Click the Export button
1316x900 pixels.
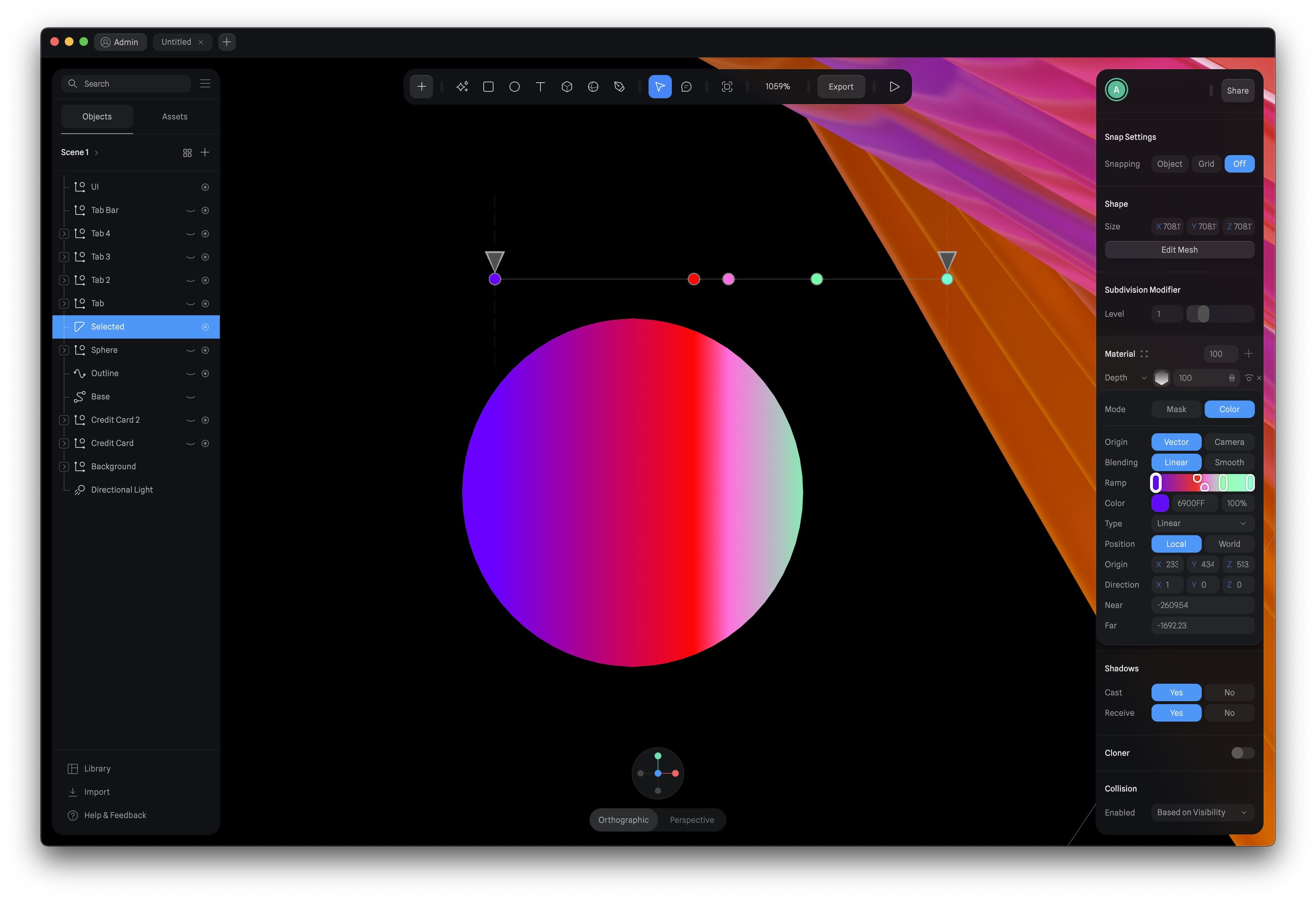pos(840,86)
